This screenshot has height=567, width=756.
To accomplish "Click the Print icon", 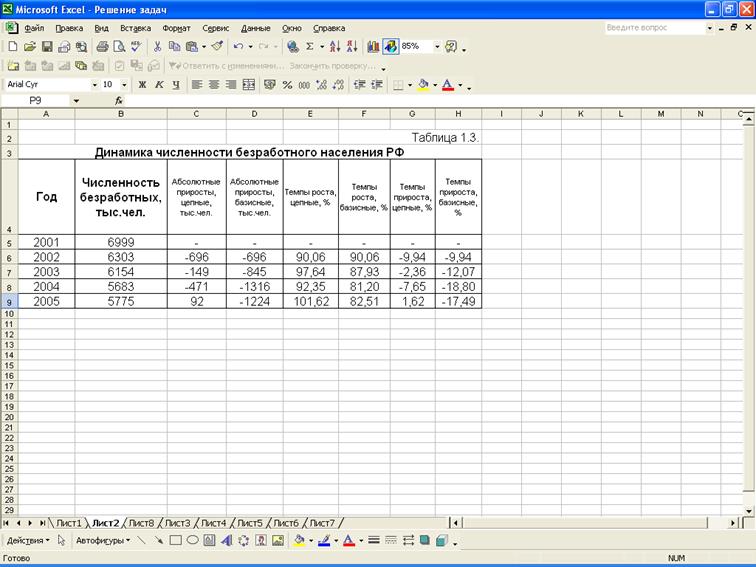I will point(102,46).
